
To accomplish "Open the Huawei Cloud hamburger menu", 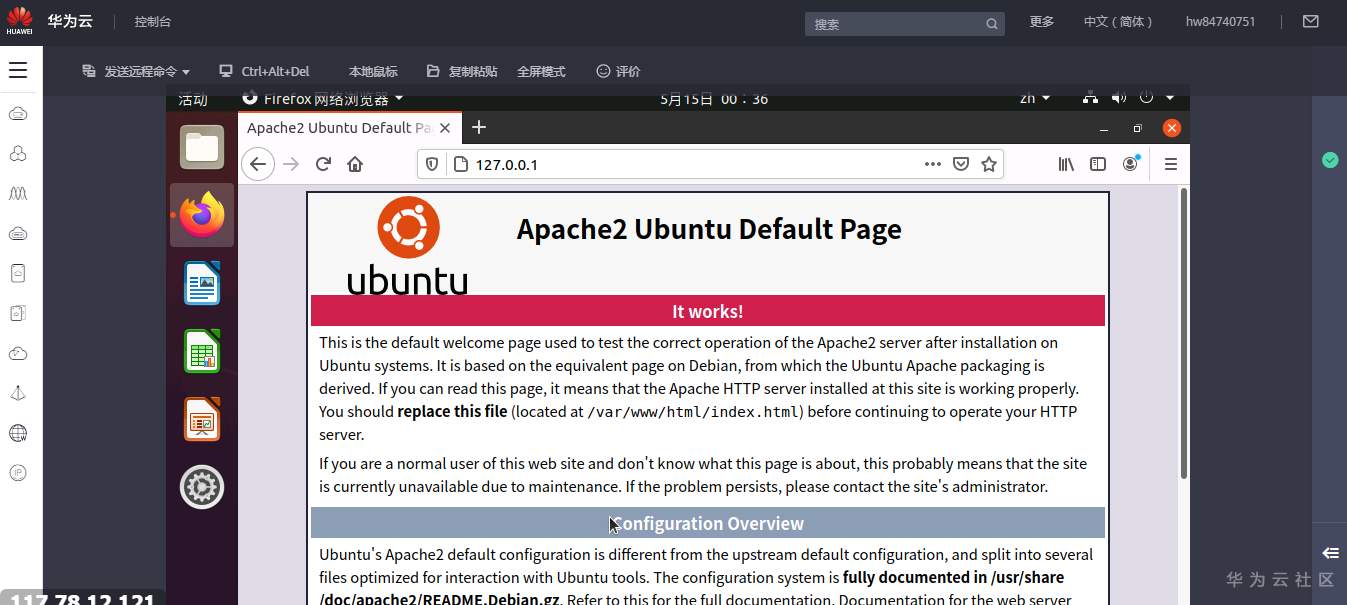I will 18,70.
